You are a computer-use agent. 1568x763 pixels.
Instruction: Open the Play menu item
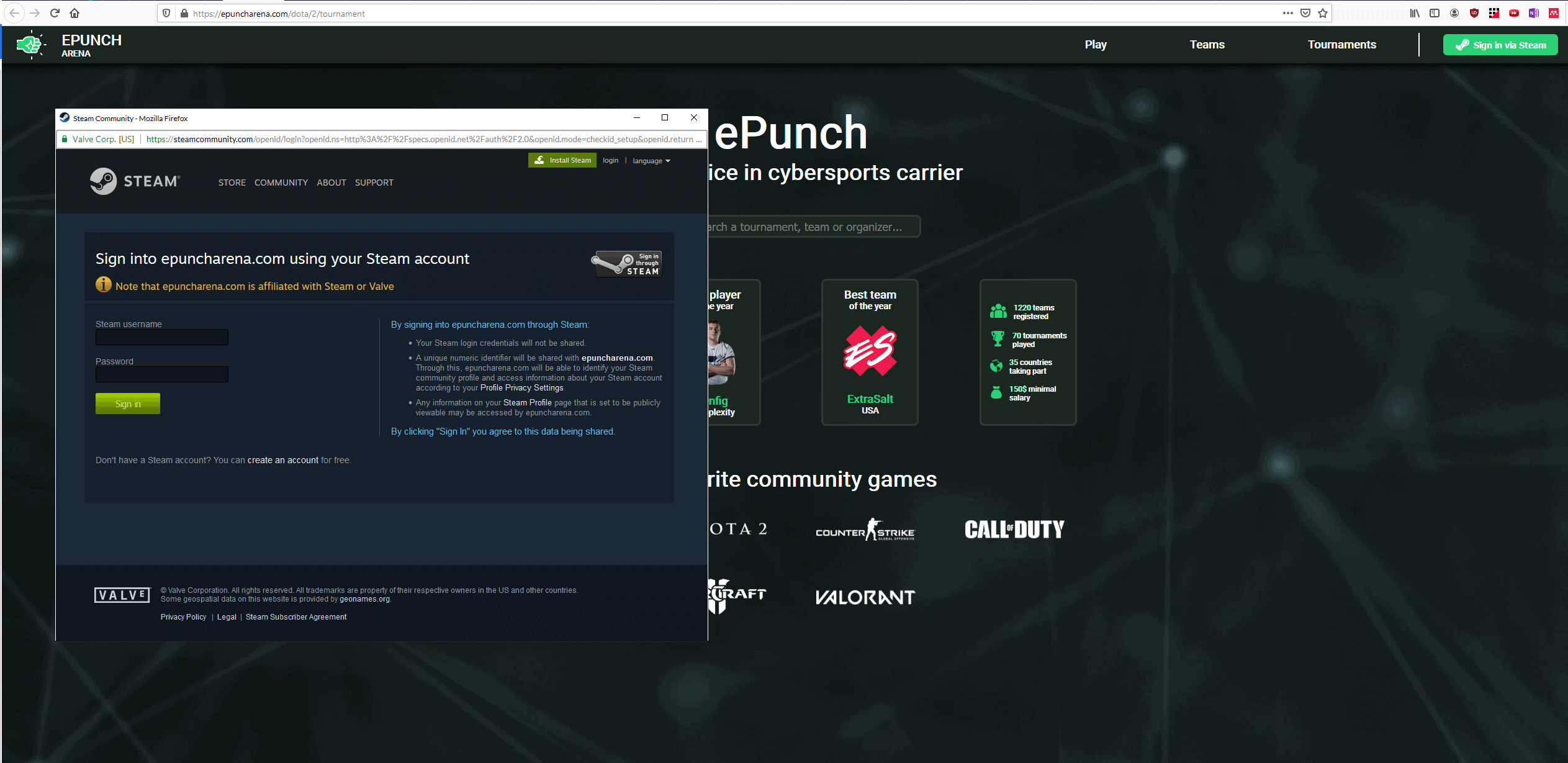[1096, 45]
